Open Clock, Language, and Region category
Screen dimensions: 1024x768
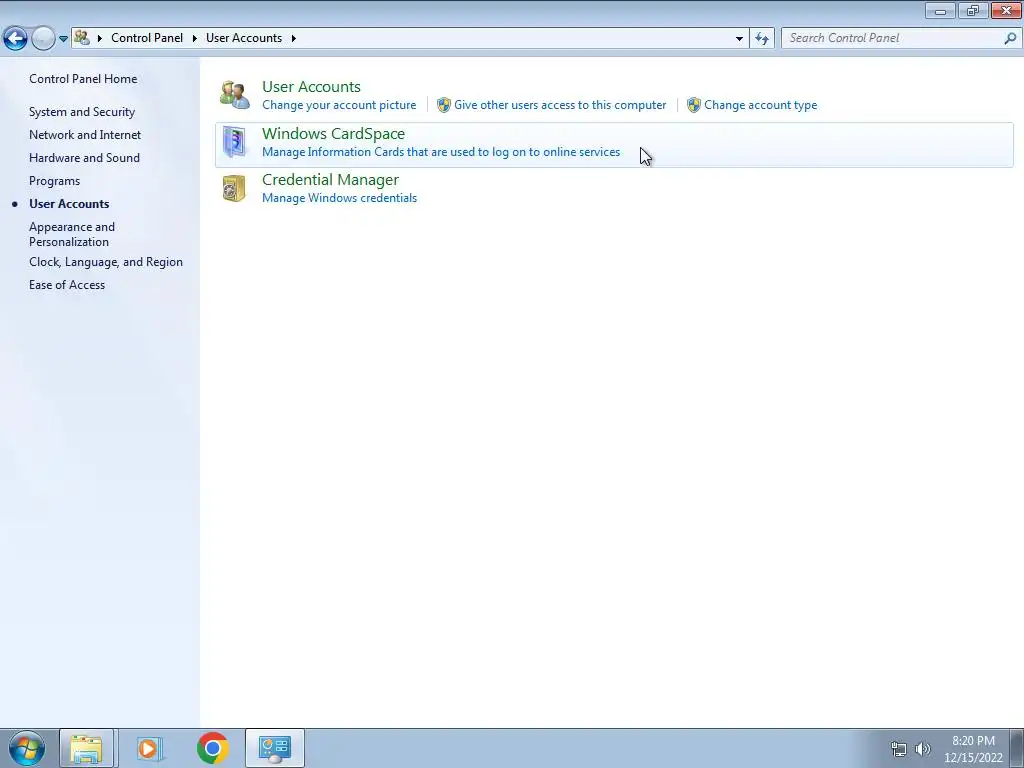[106, 262]
